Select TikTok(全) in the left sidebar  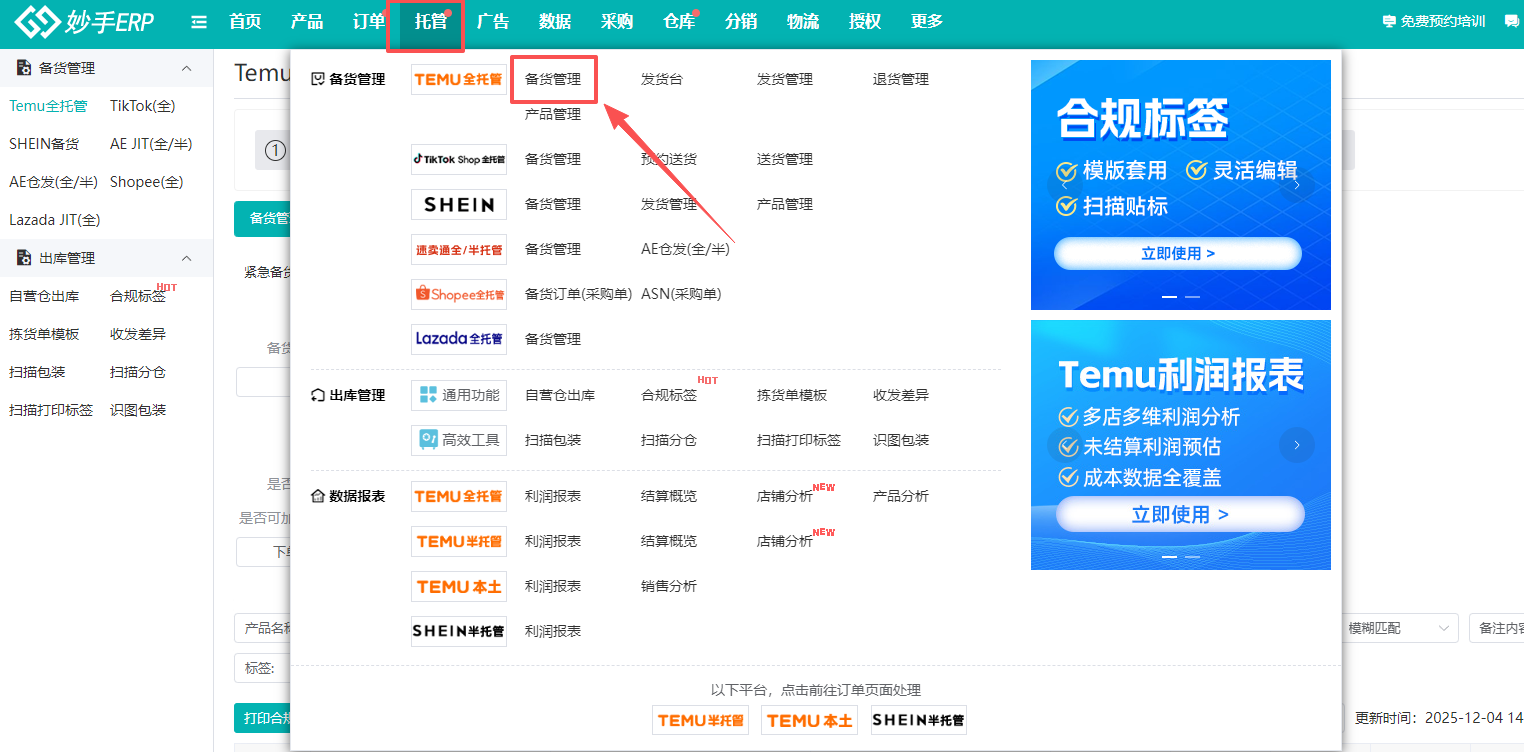(x=143, y=106)
